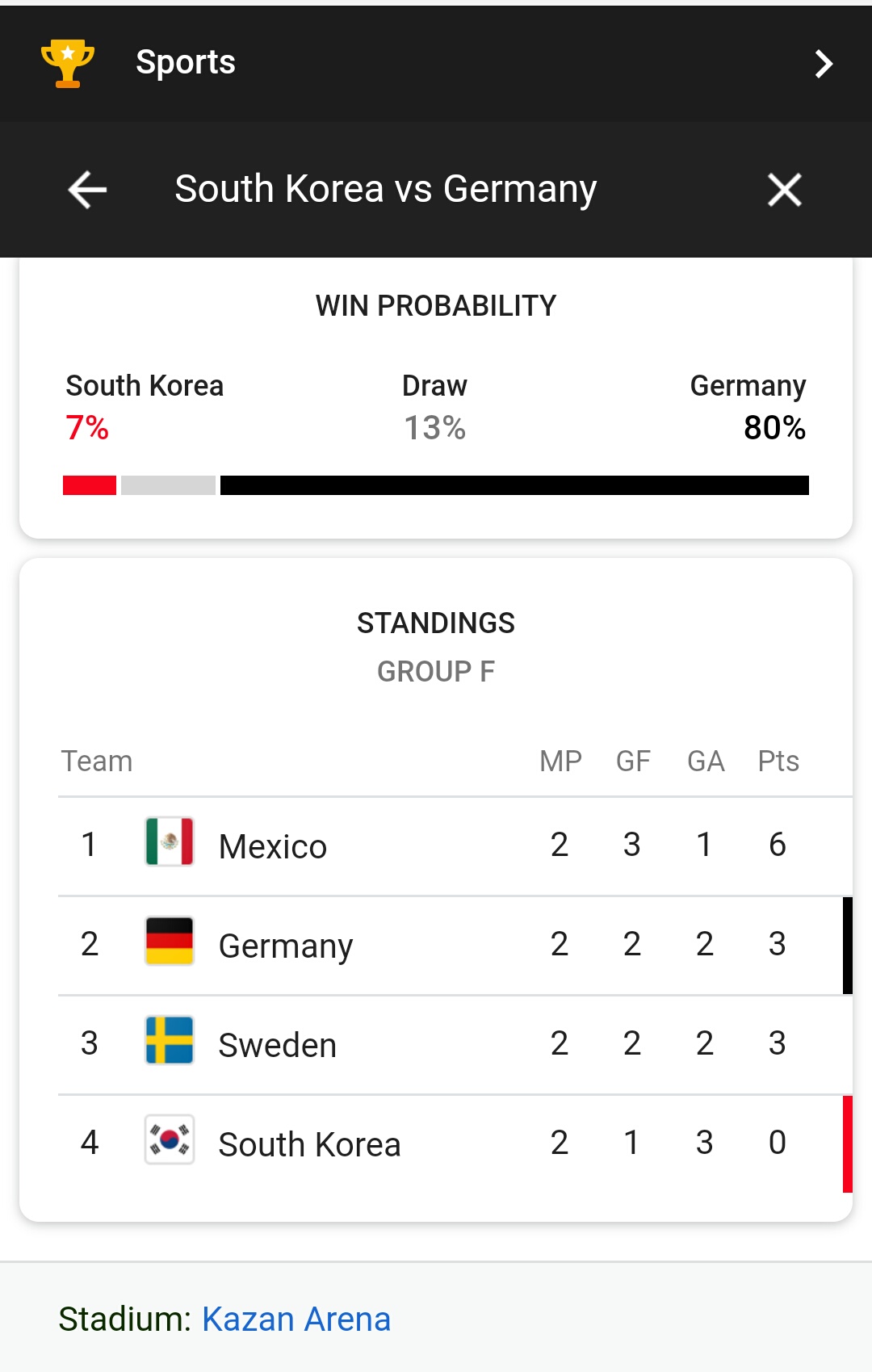Select the Mexico team name in standings
The image size is (872, 1372).
273,846
